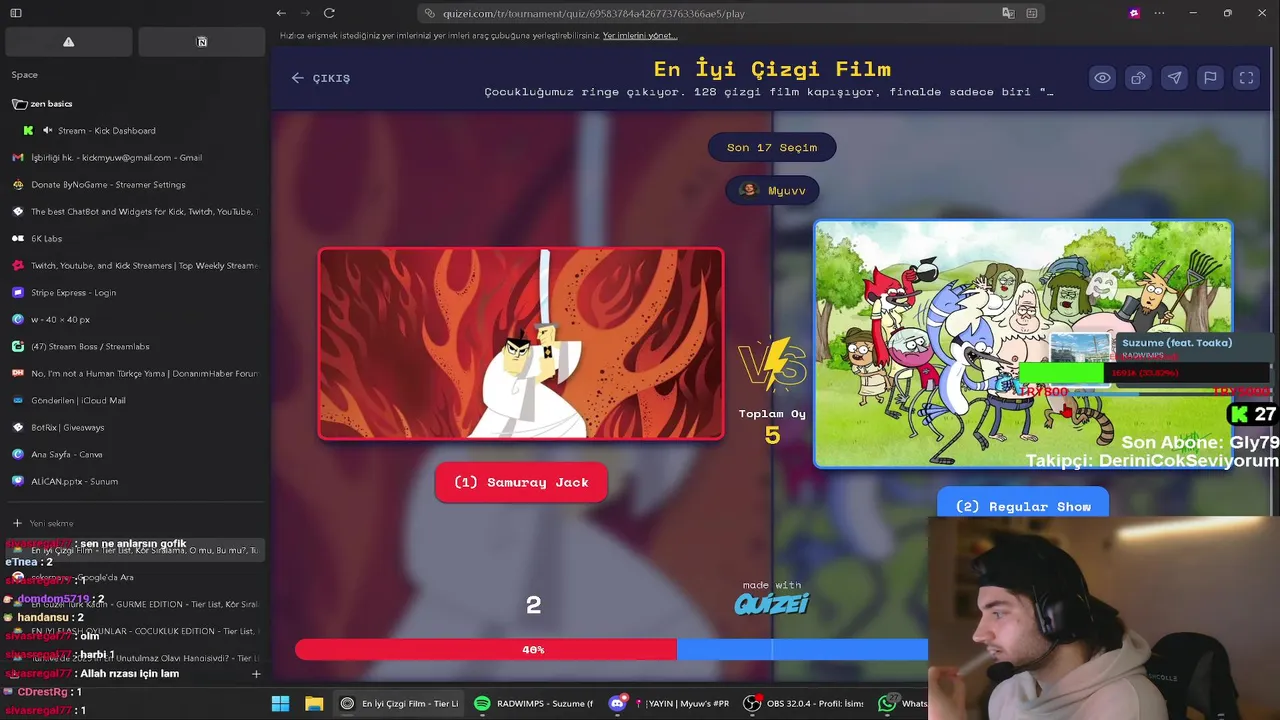Share the quiz with the paper plane icon
This screenshot has width=1280, height=720.
[1174, 78]
